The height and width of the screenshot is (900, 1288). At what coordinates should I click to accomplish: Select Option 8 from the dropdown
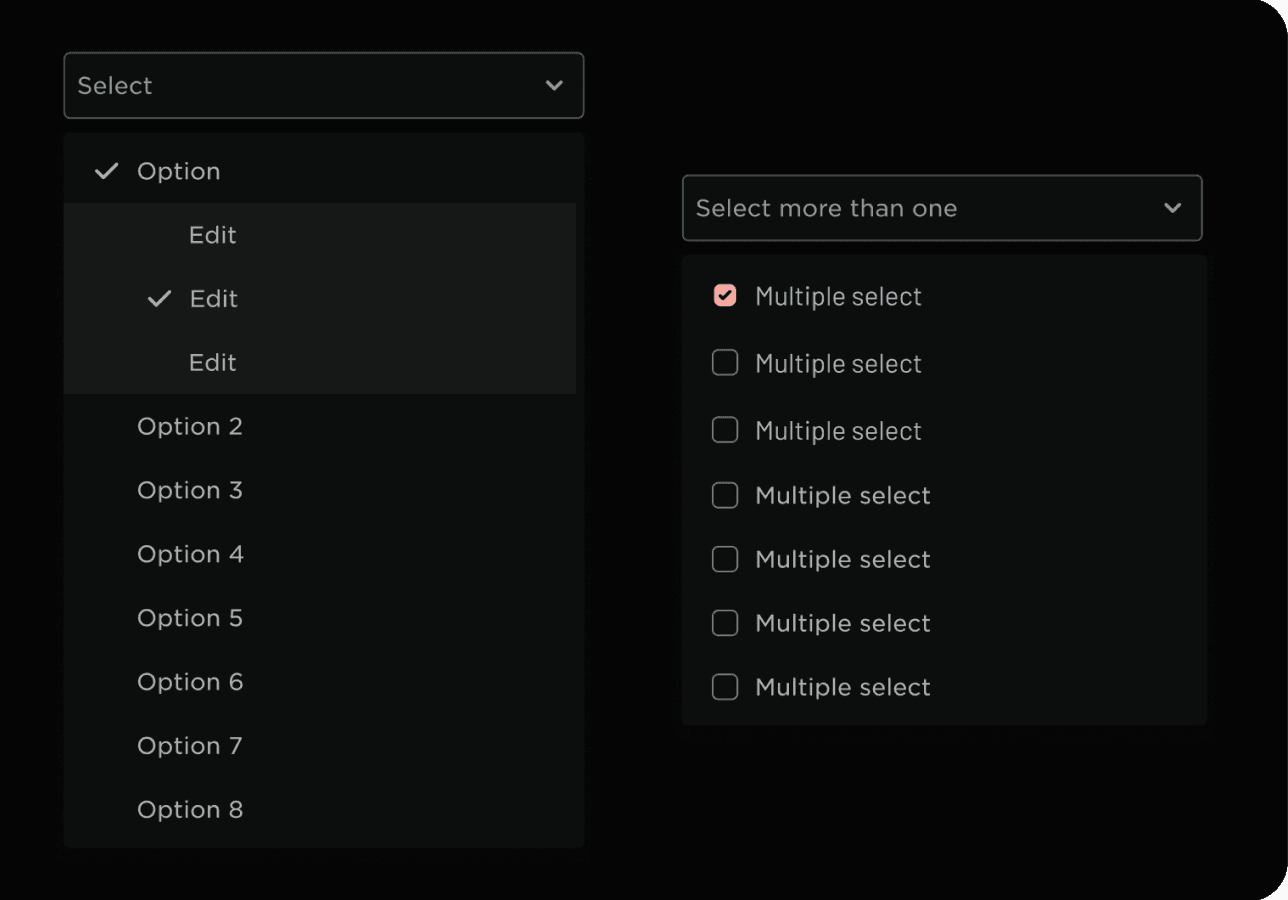[x=323, y=810]
